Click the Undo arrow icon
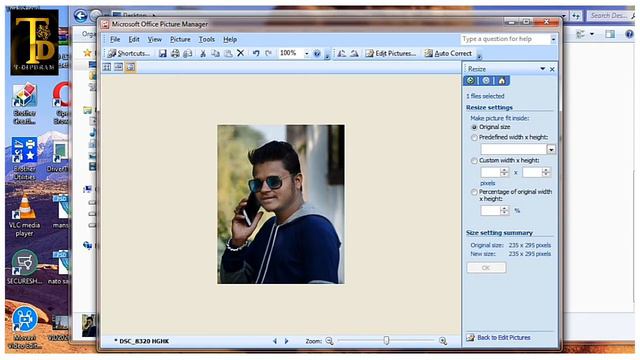This screenshot has width=640, height=360. [256, 53]
